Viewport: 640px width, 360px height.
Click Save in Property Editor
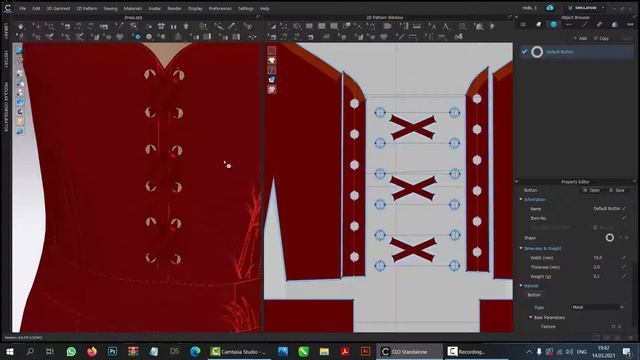617,190
